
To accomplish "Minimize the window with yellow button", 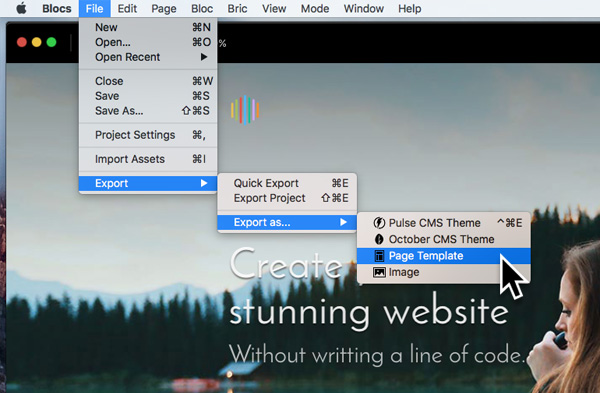I will pos(37,42).
